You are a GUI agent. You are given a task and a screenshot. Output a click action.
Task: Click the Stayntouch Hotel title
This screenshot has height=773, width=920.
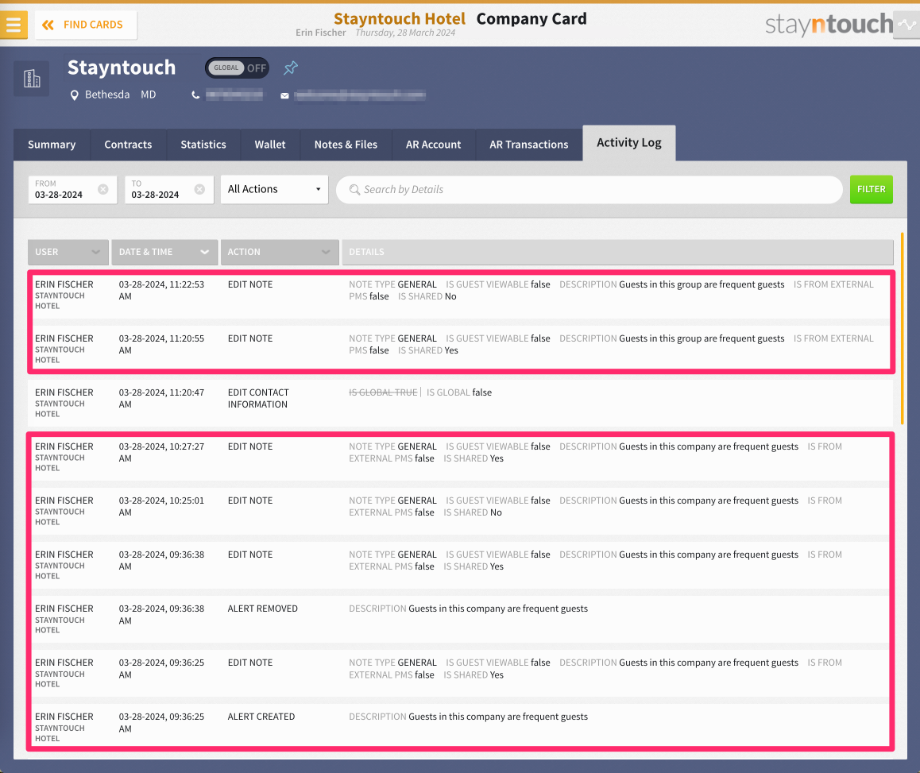click(x=399, y=19)
